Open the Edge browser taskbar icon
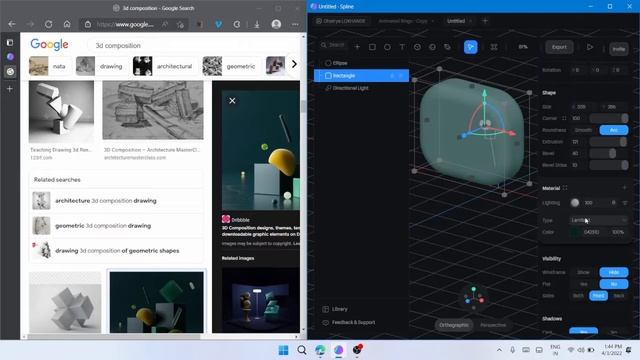Viewport: 640px width, 360px height. tap(320, 350)
